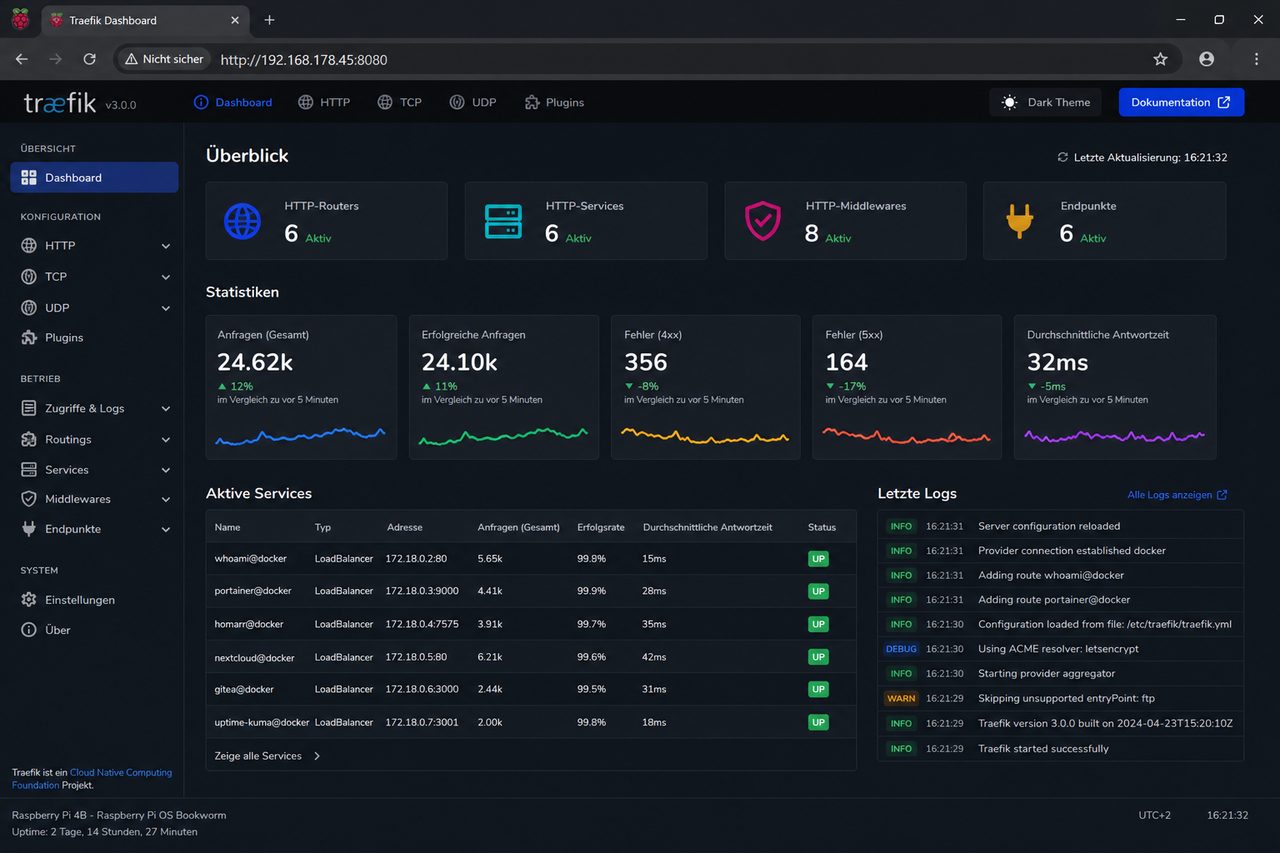This screenshot has width=1280, height=853.
Task: Click the sidebar Plugins puzzle icon
Action: point(28,337)
